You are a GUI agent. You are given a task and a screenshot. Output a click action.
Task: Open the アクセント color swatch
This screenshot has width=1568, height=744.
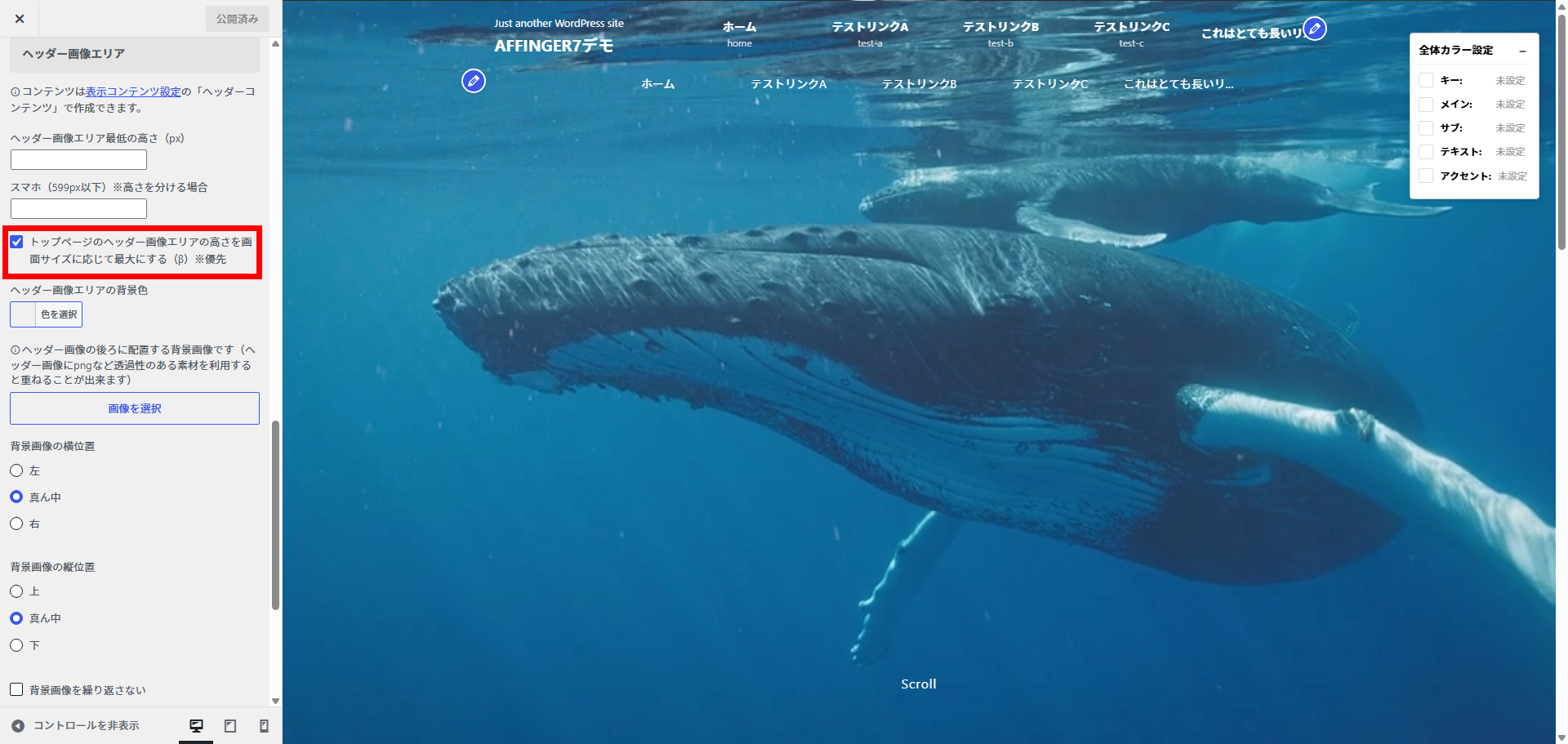(1426, 176)
